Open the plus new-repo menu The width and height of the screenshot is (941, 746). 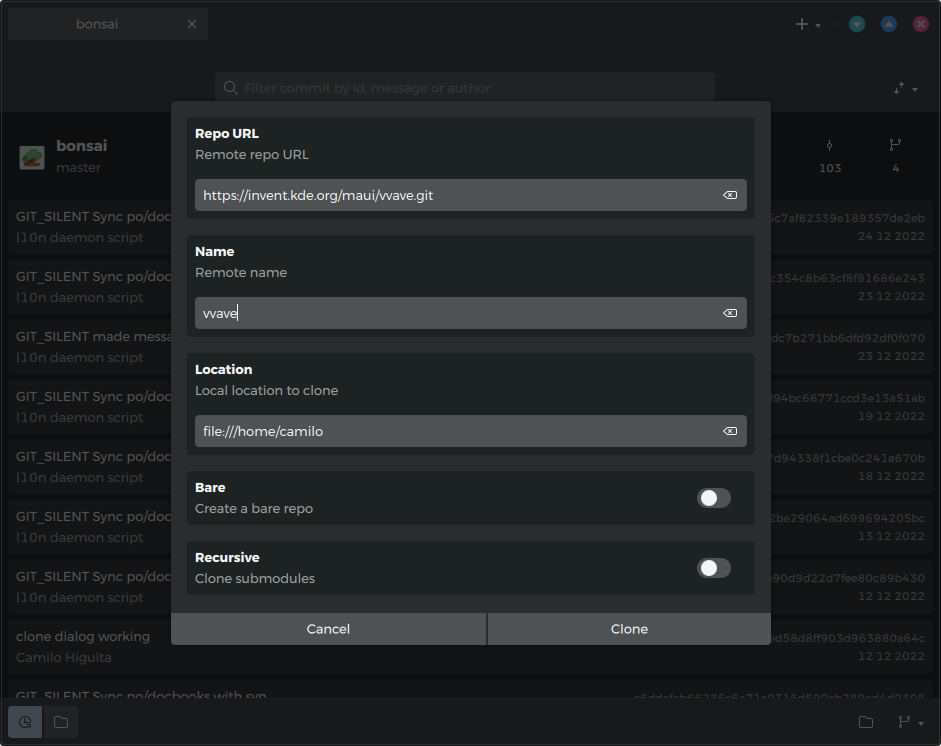(x=808, y=25)
